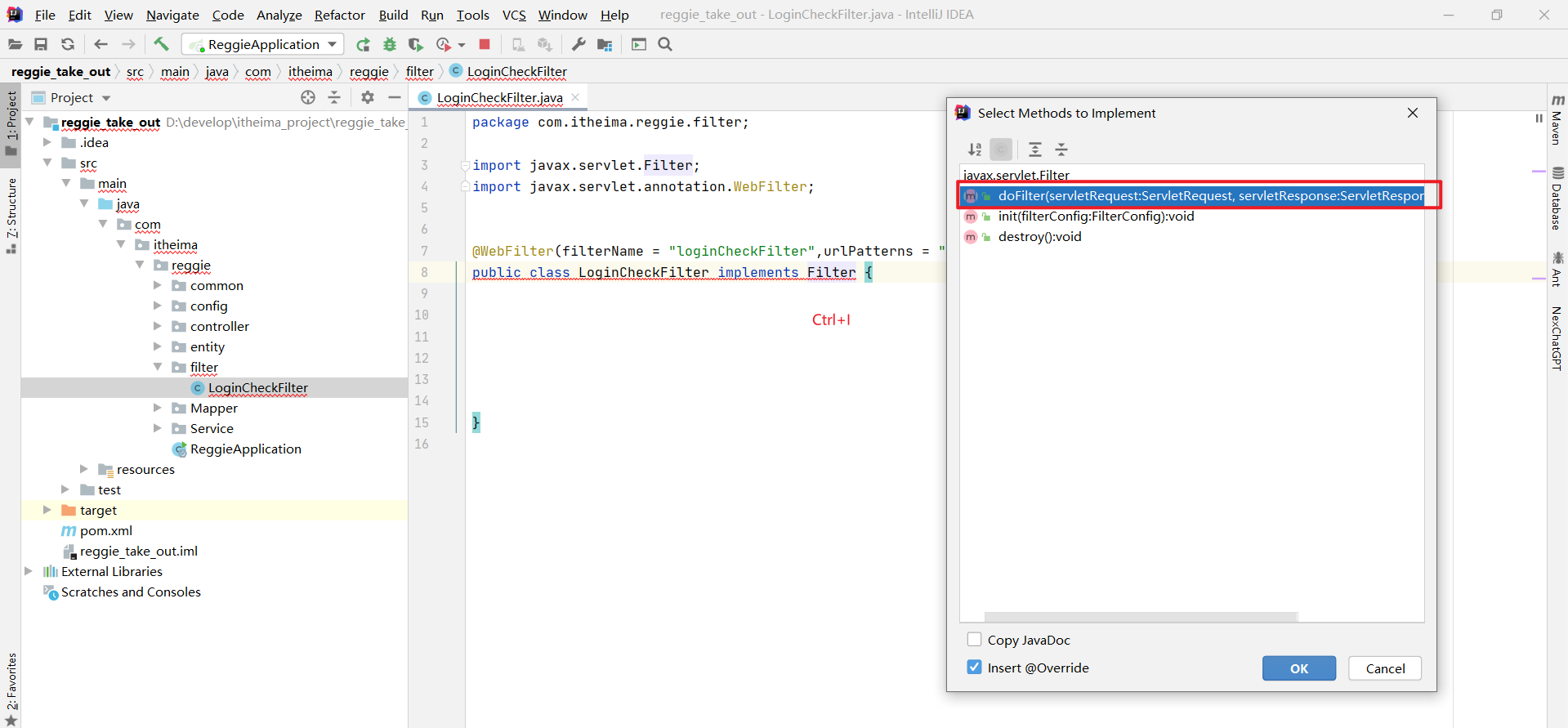The width and height of the screenshot is (1568, 728).
Task: Collapse the filter package
Action: [x=158, y=367]
